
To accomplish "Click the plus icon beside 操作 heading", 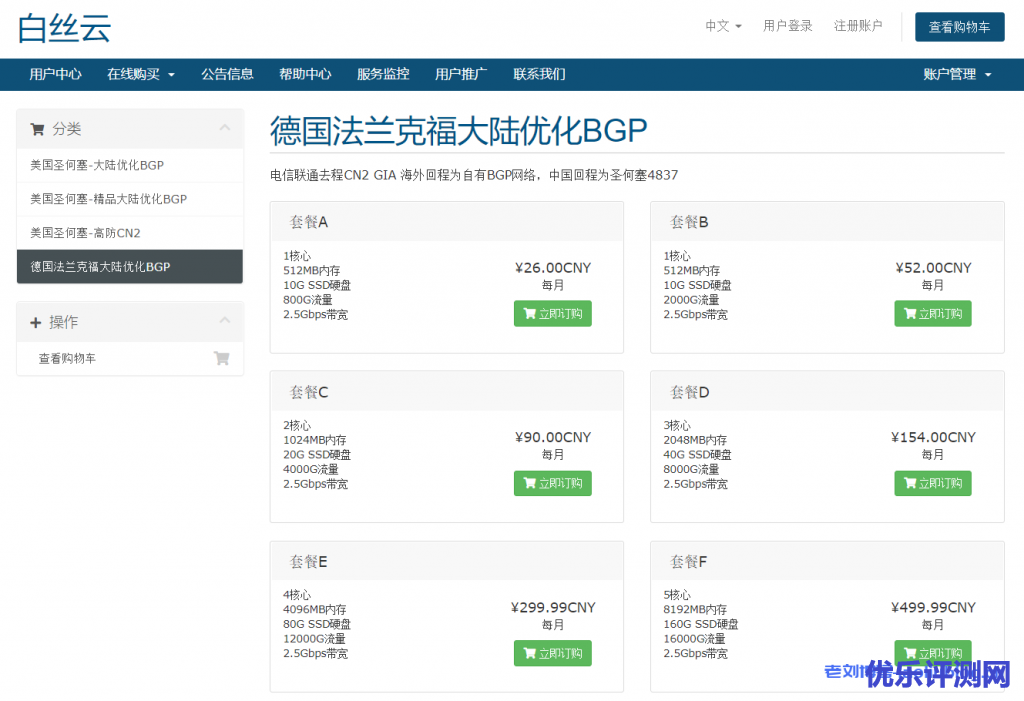I will click(x=36, y=322).
